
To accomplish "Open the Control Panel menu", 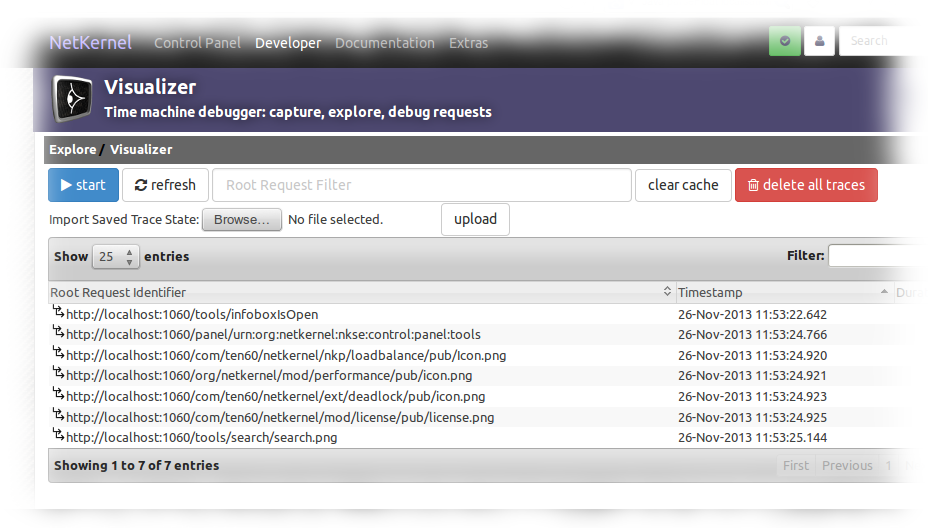I will (197, 43).
